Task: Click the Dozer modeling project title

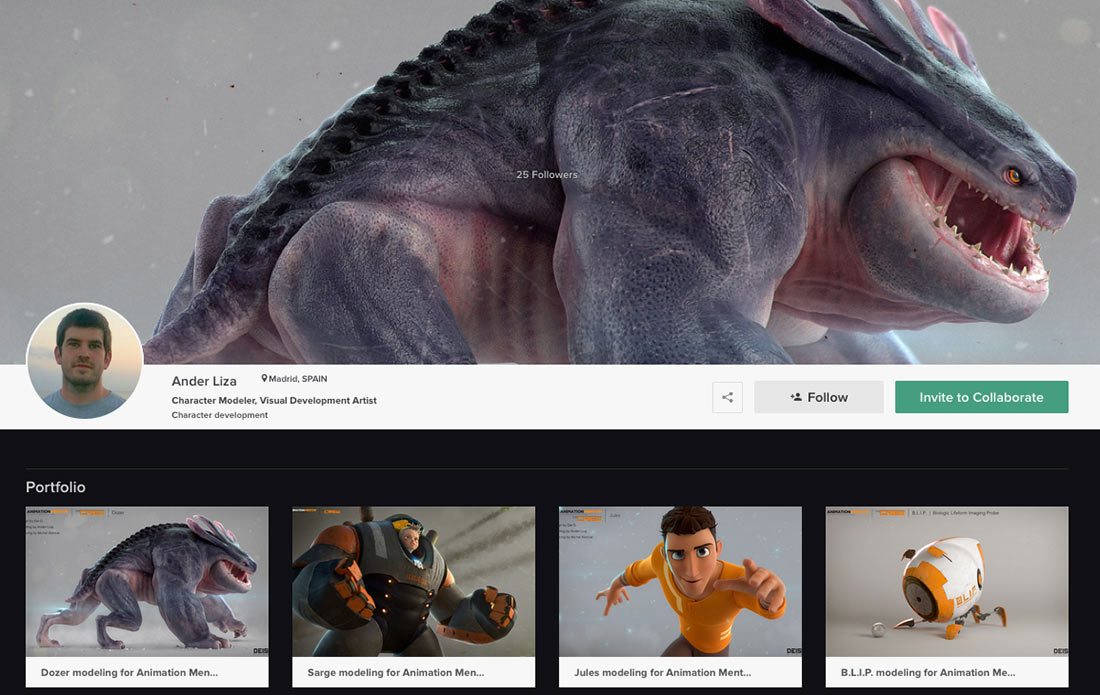Action: click(129, 673)
